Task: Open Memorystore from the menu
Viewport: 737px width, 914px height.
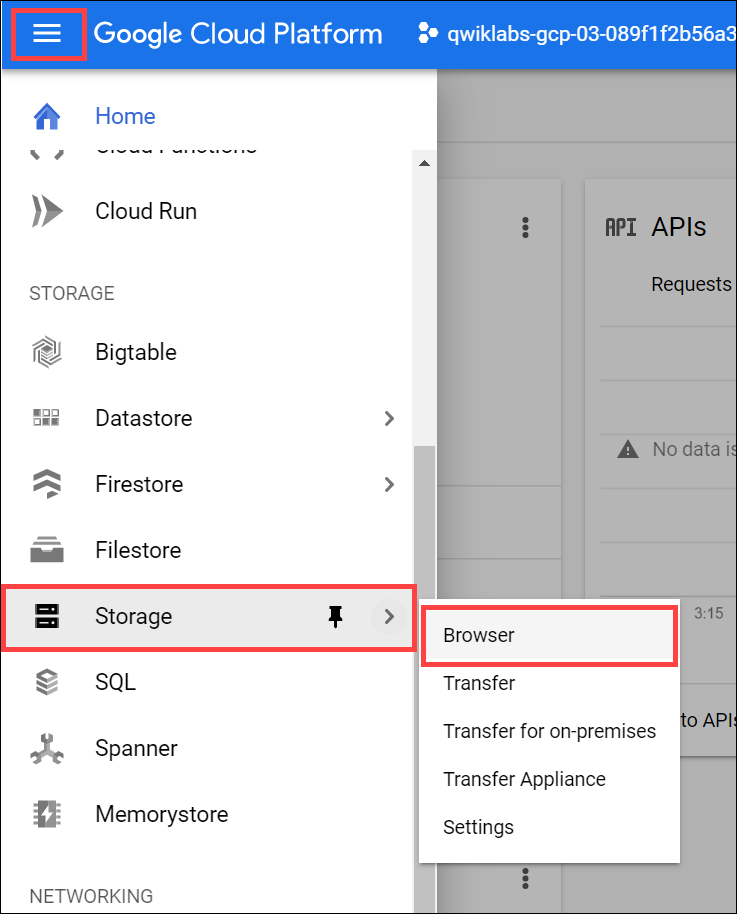Action: click(162, 814)
